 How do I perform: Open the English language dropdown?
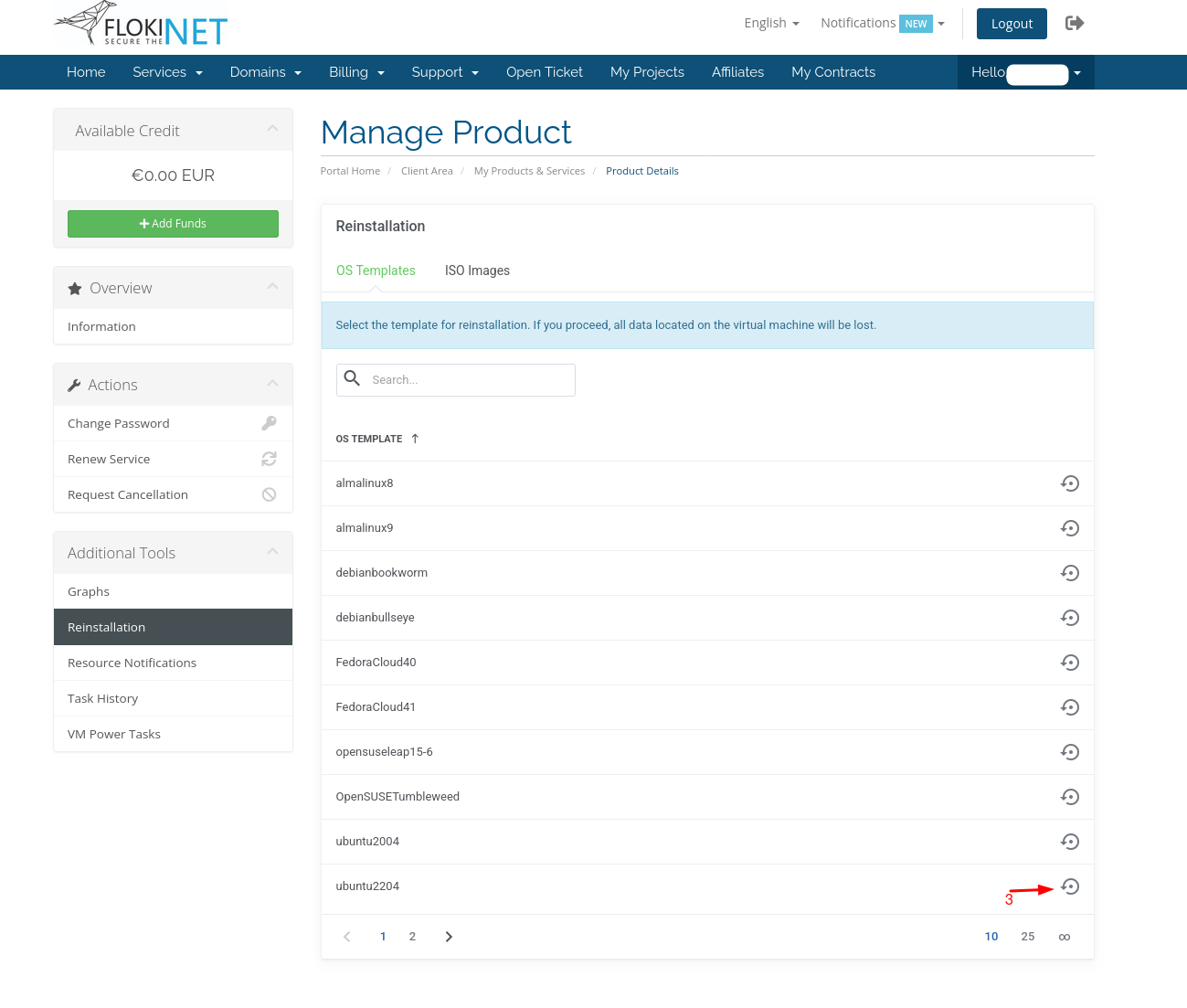point(771,24)
